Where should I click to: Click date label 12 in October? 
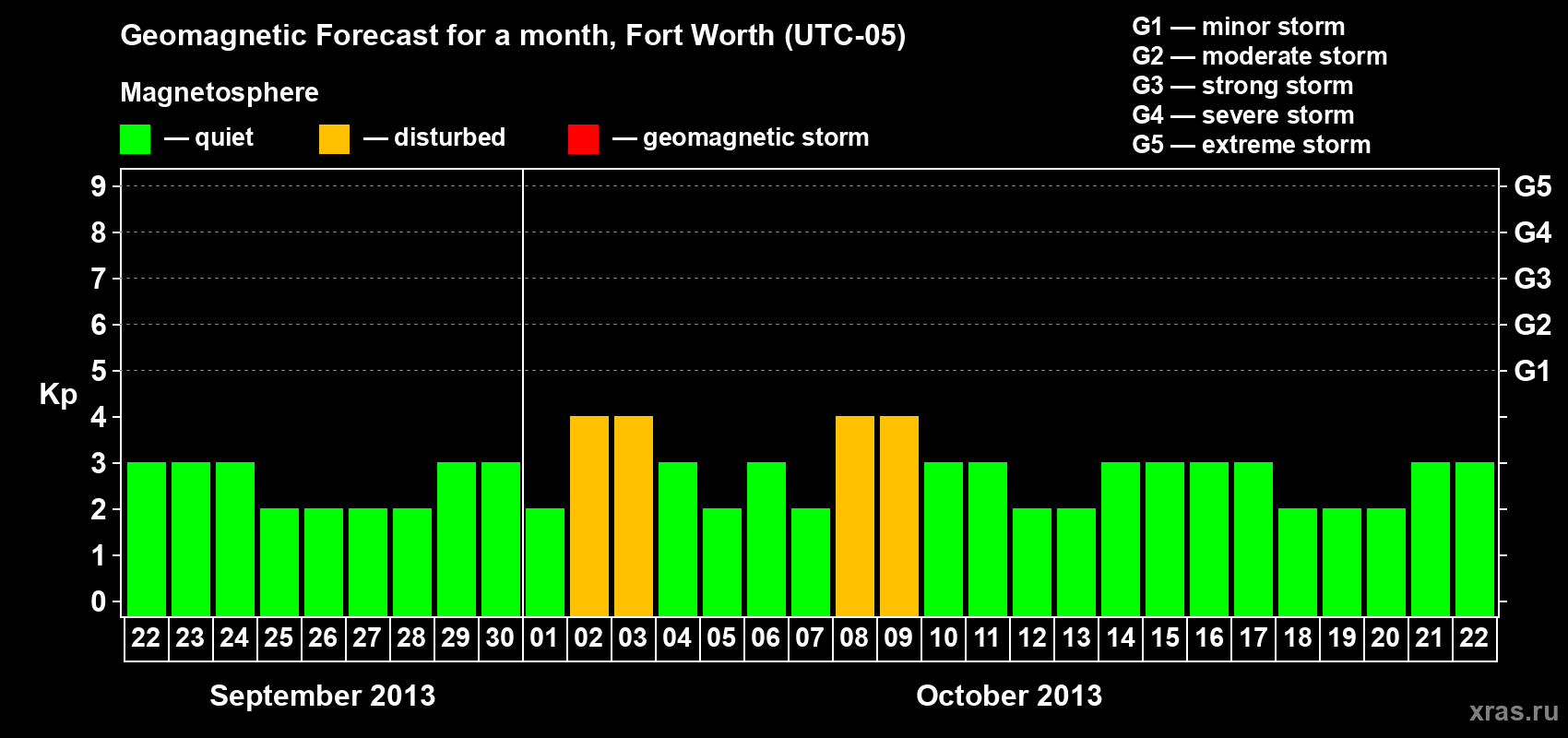[x=1031, y=638]
